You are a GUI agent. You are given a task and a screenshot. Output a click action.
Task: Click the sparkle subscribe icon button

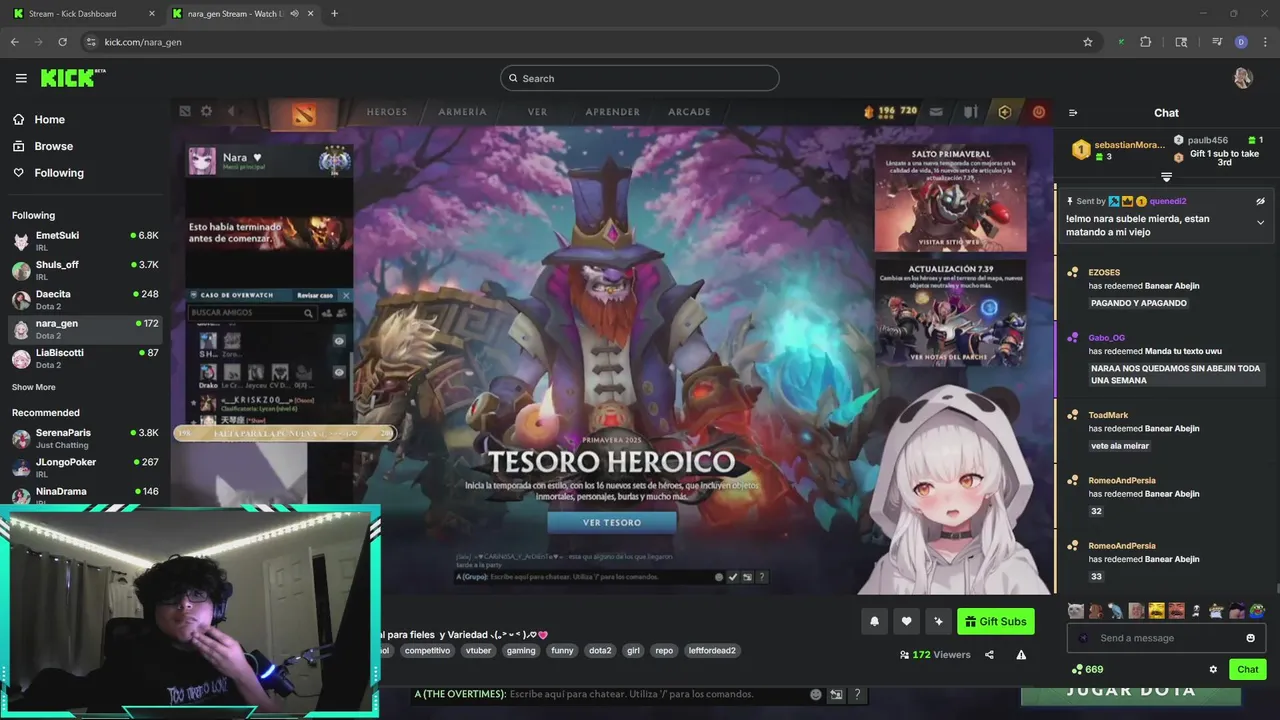point(938,621)
